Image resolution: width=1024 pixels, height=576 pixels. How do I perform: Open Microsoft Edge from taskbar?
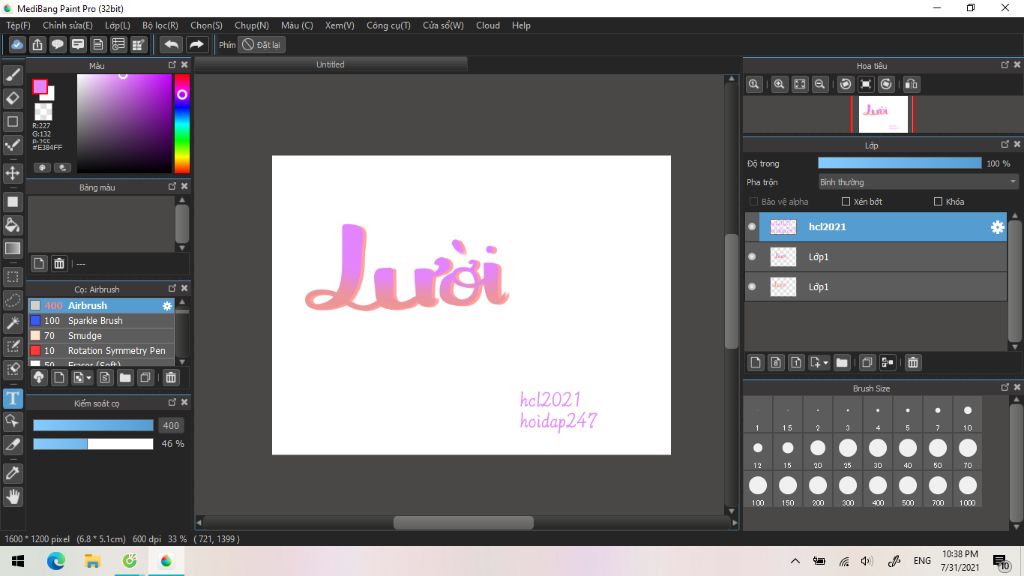coord(56,561)
